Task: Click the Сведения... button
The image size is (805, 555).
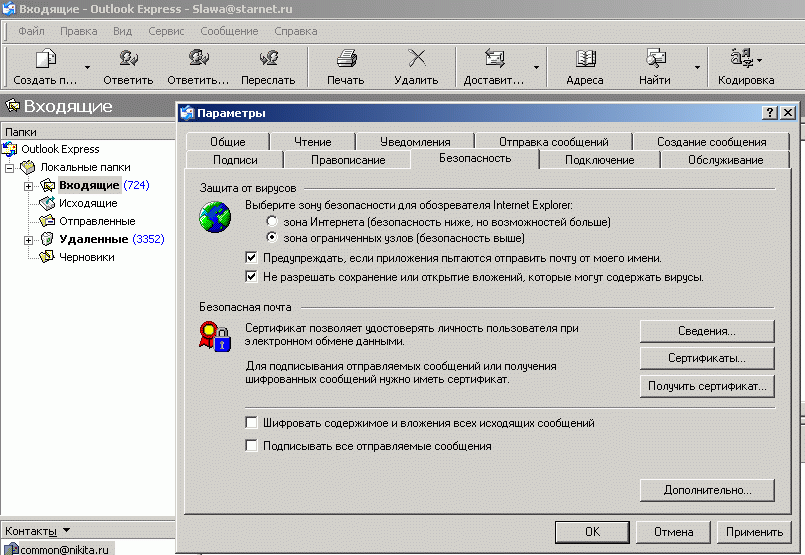Action: coord(707,331)
